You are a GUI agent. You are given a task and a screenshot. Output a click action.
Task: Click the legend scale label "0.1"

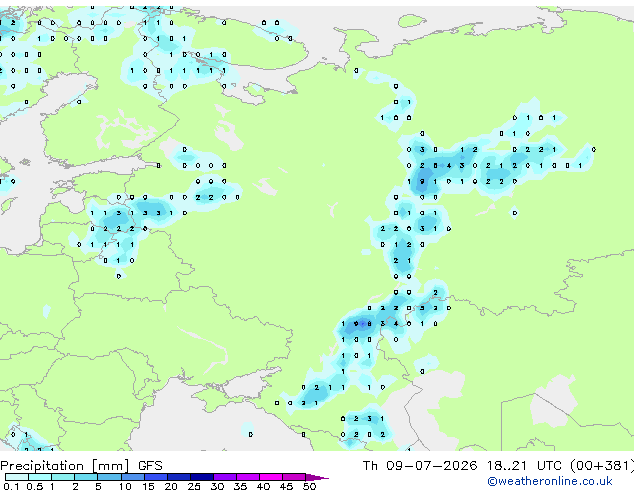point(11,486)
